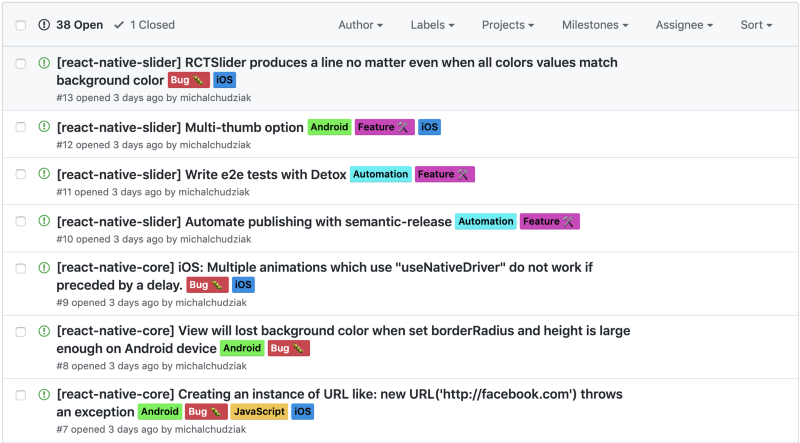800x443 pixels.
Task: Click the Bug label on issue #9
Action: [208, 285]
